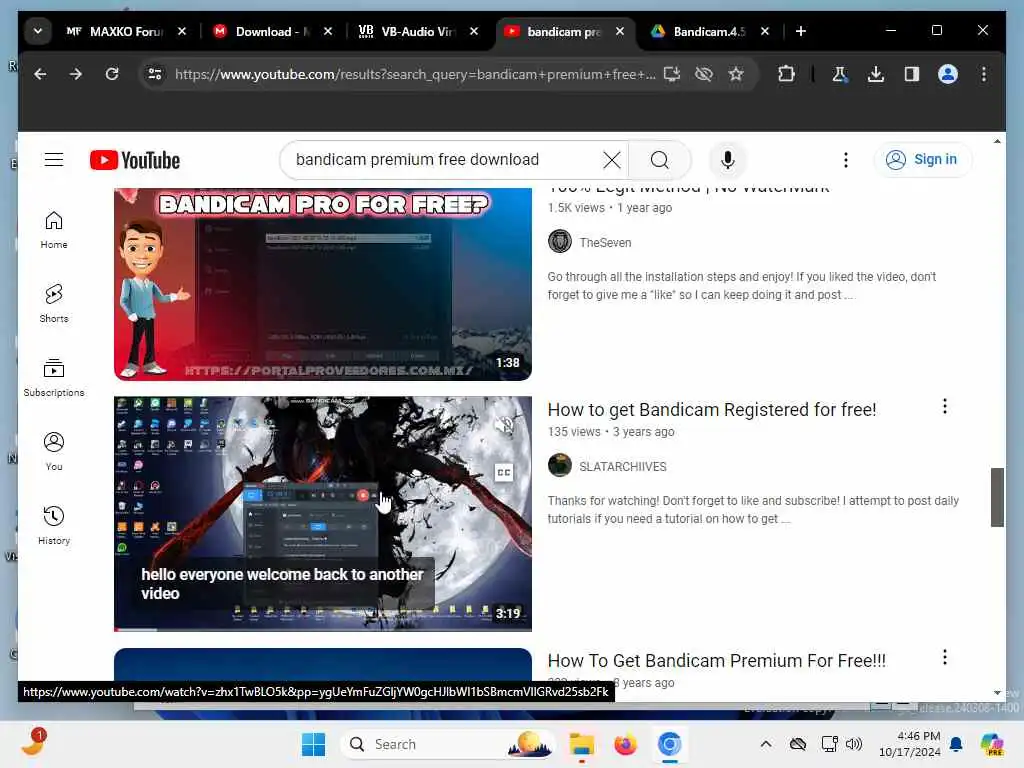
Task: Open the Chrome Labs flask icon
Action: tap(840, 74)
